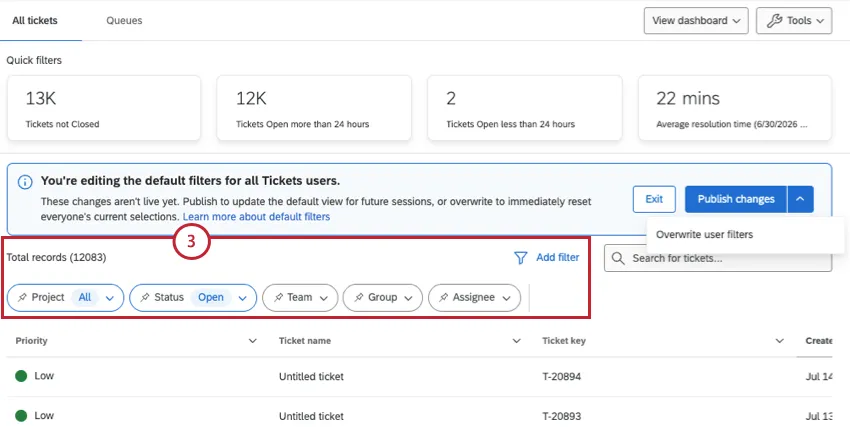Viewport: 850px width, 427px height.
Task: Click Untitled ticket in T-20894 row
Action: click(311, 376)
